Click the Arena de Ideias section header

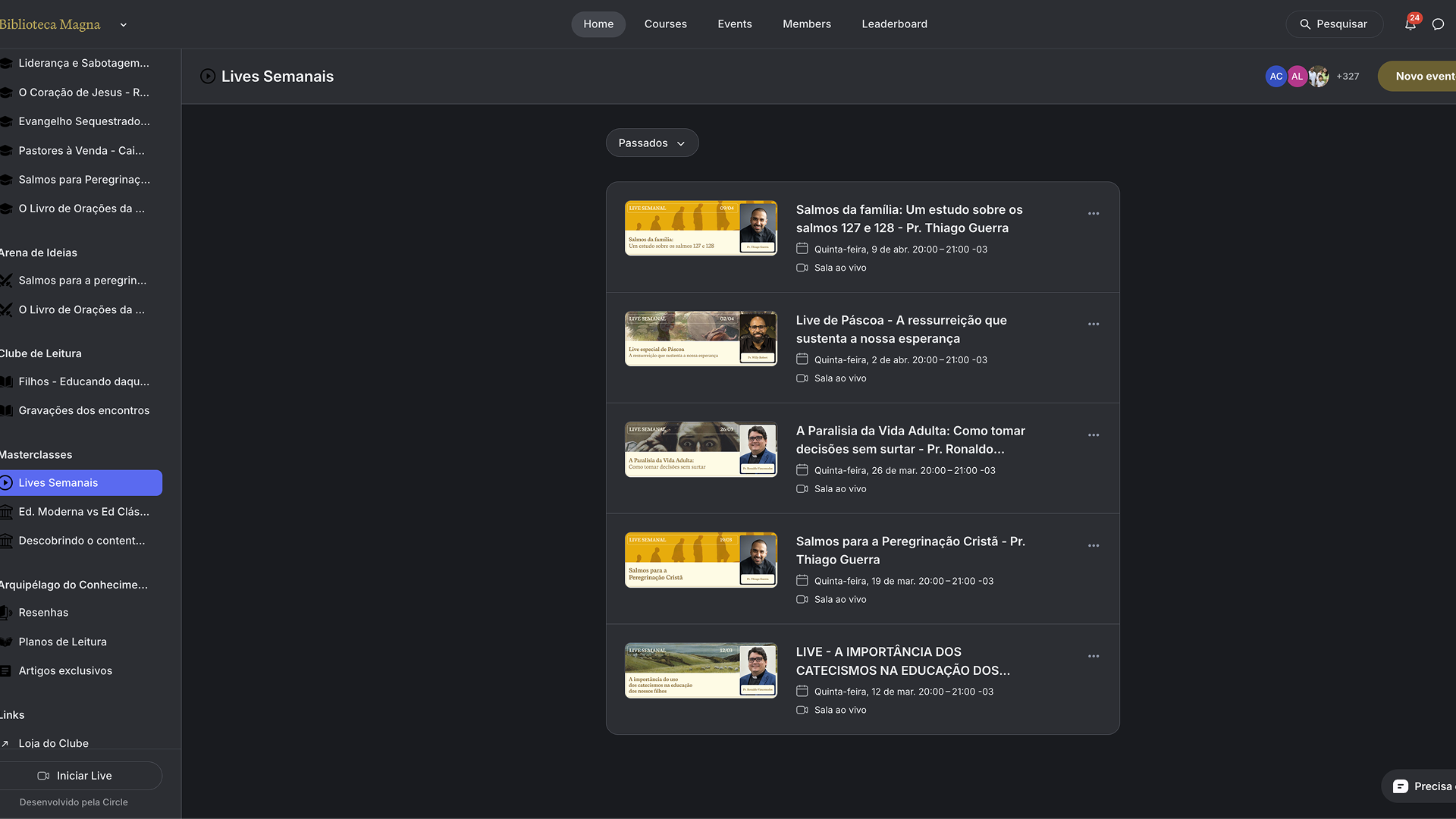[x=39, y=253]
